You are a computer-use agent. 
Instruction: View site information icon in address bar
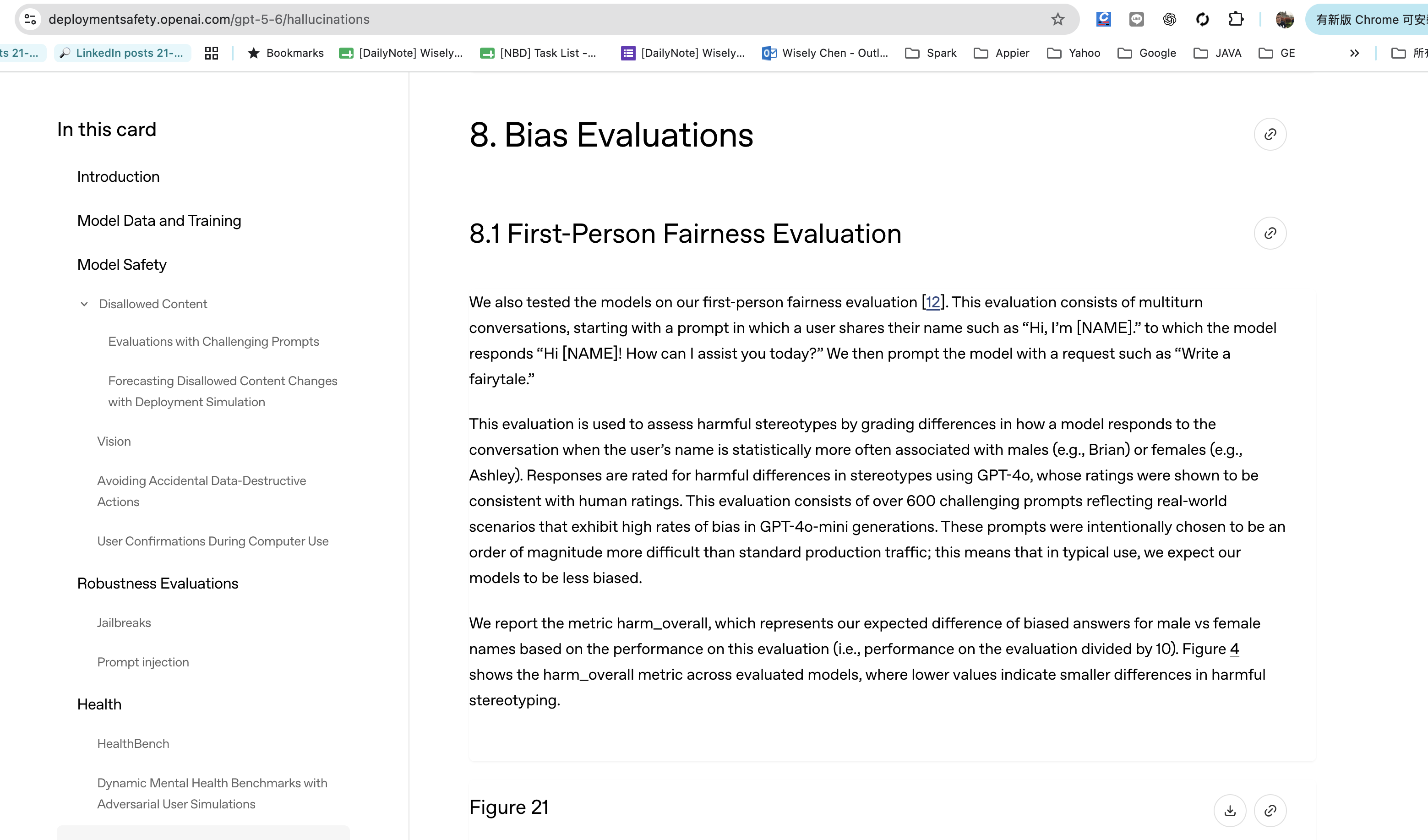click(31, 19)
